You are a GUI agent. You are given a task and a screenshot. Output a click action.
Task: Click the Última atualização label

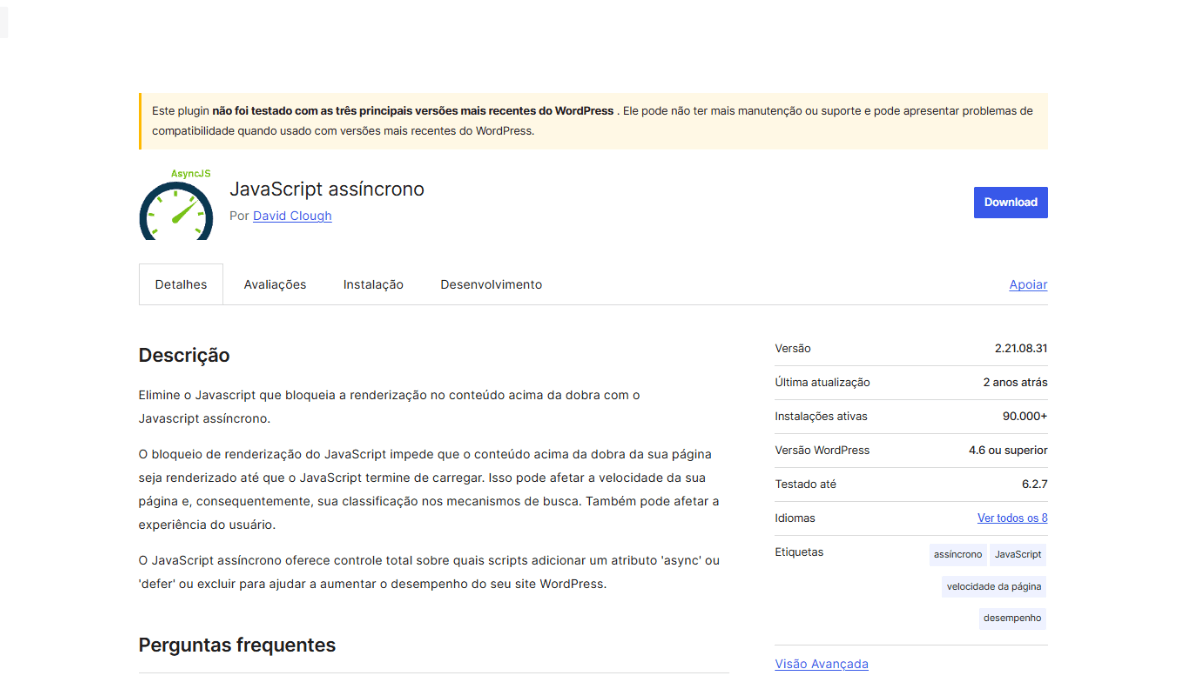[x=822, y=382]
